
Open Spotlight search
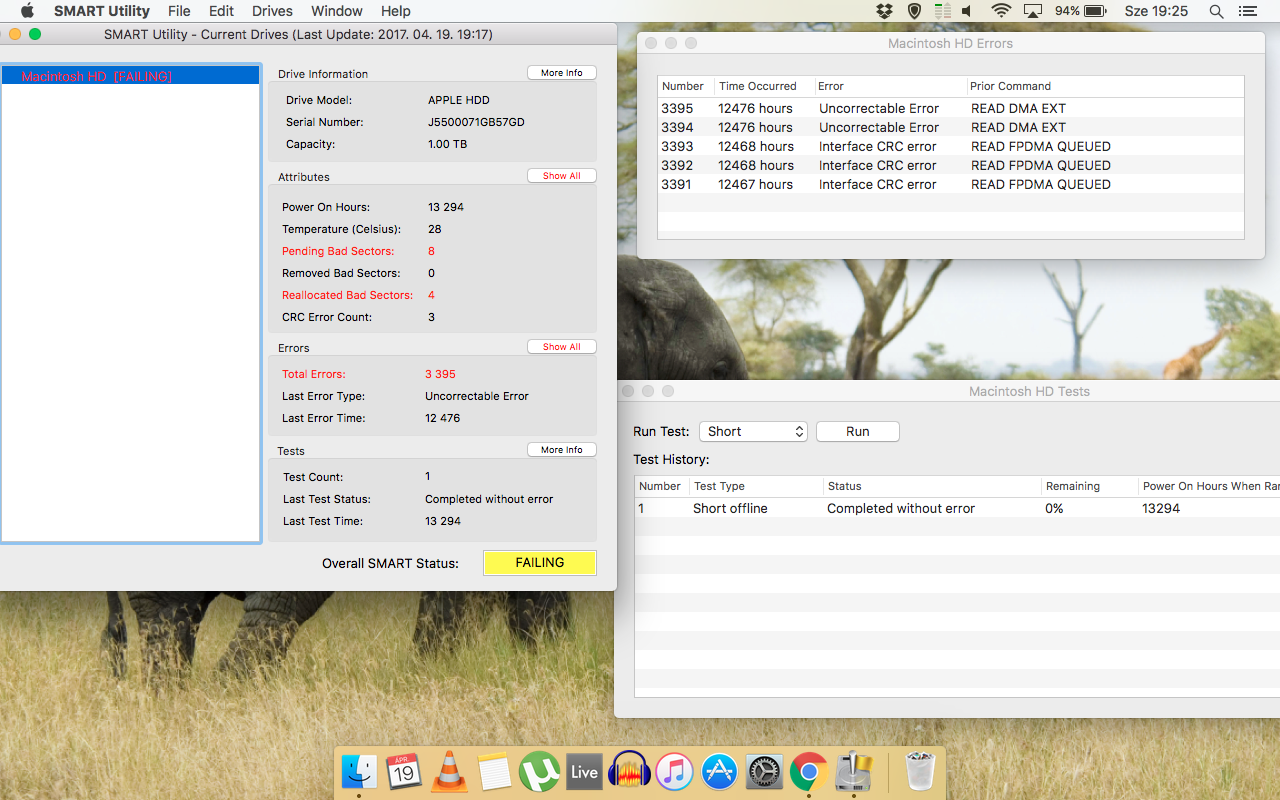pos(1216,11)
